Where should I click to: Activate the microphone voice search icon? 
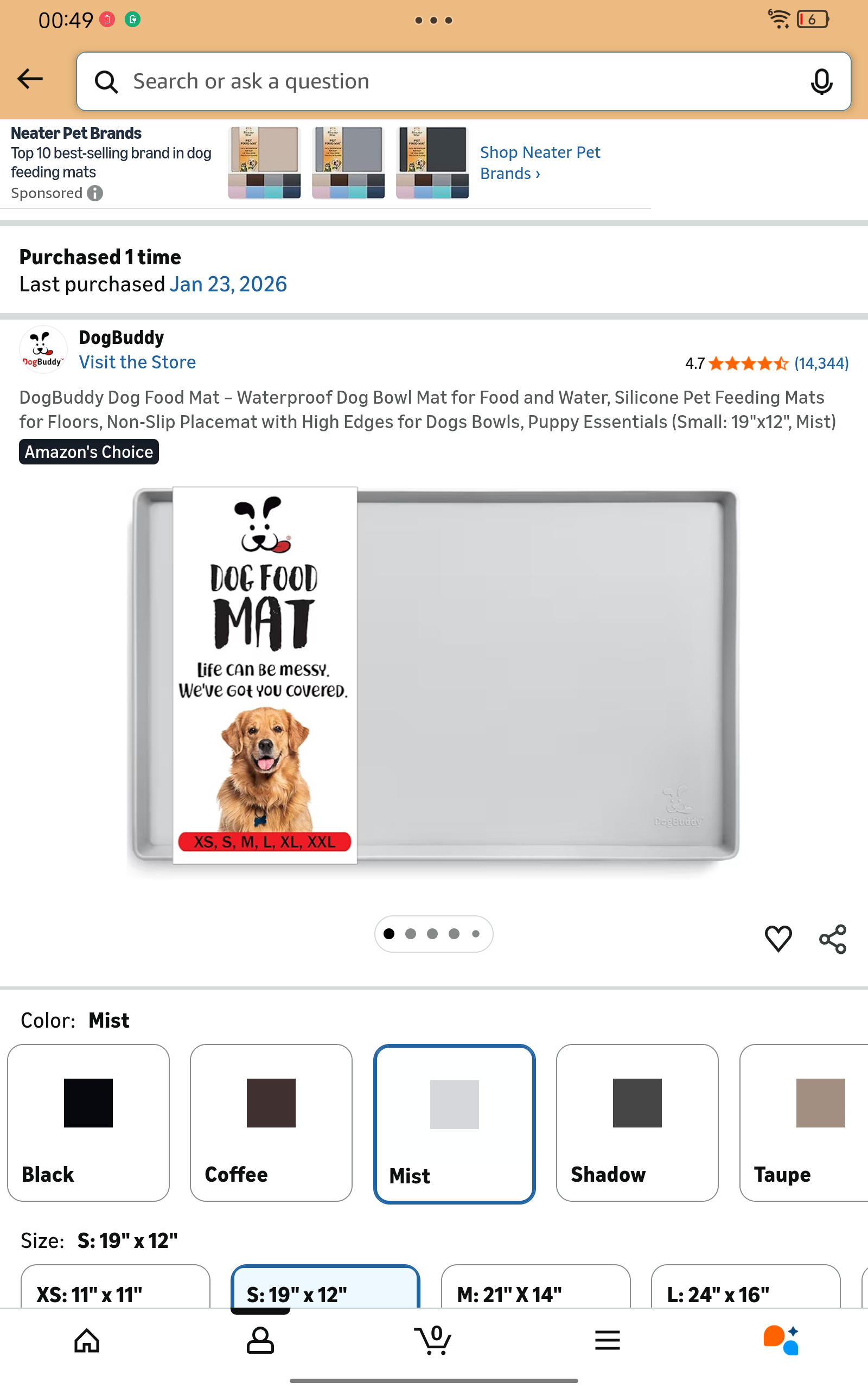821,81
